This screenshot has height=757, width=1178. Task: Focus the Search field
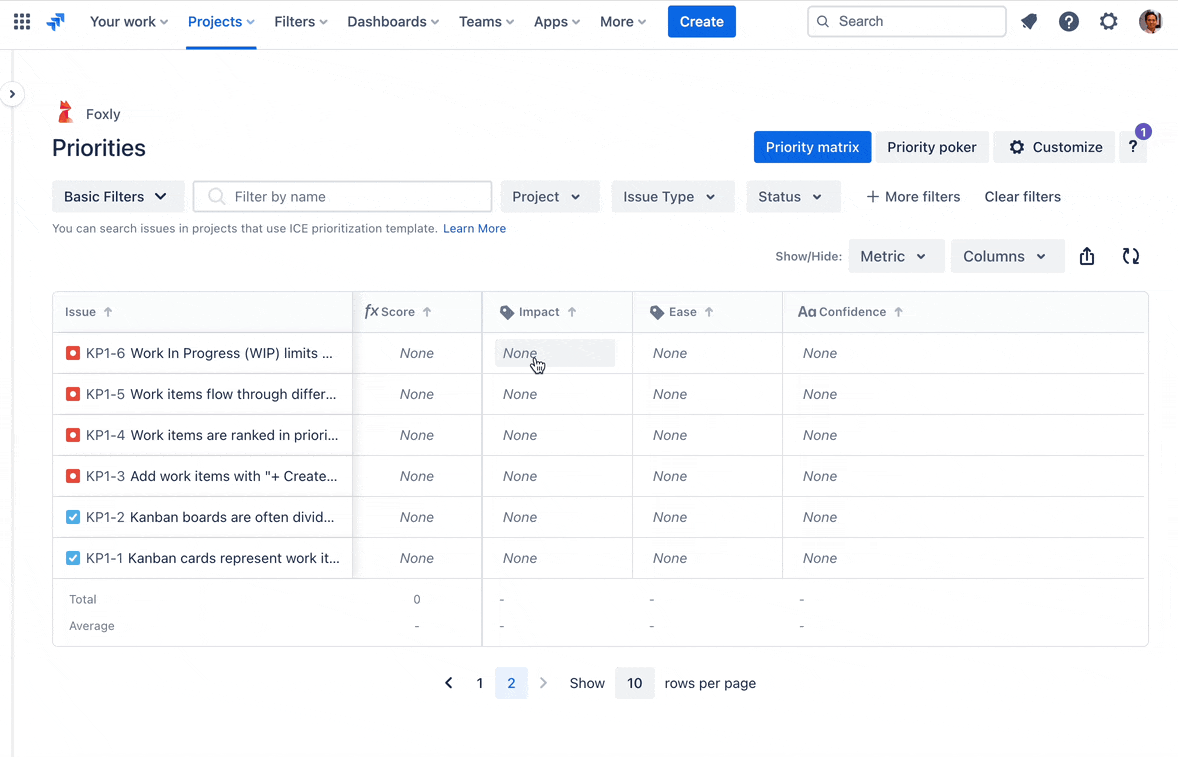click(906, 22)
